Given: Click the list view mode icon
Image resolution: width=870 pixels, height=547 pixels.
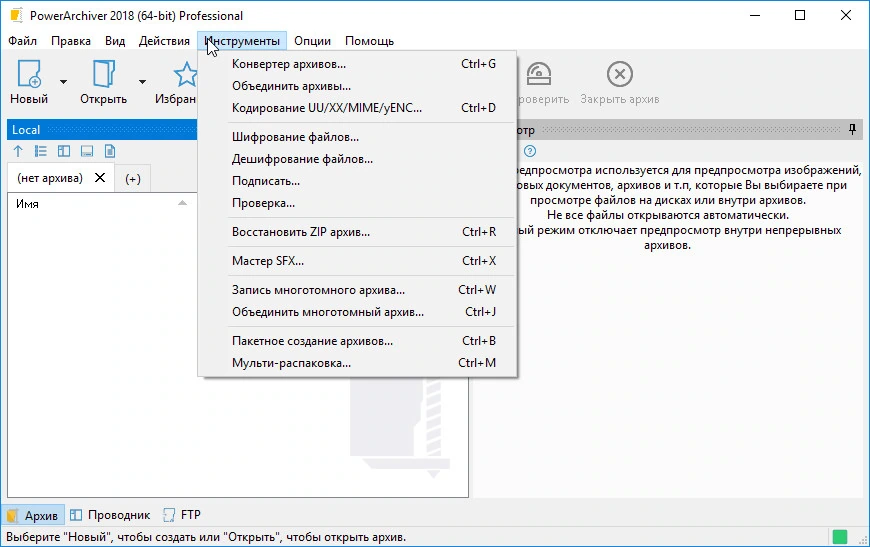Looking at the screenshot, I should click(x=41, y=151).
